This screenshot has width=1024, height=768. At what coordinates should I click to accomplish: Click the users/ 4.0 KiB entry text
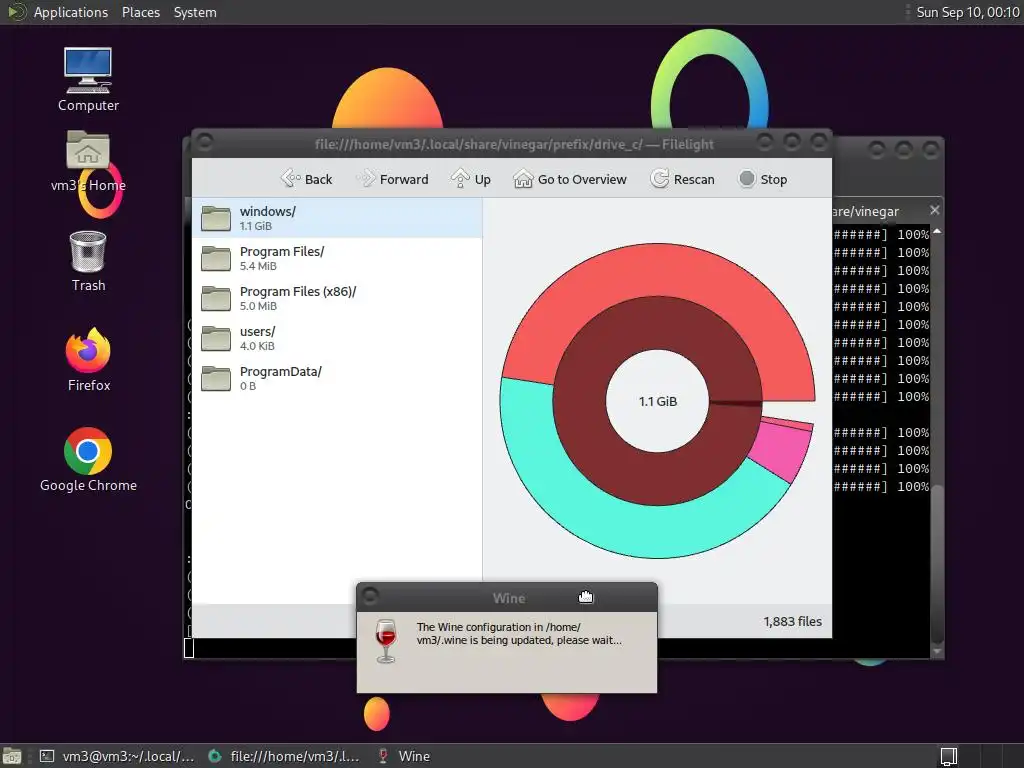(x=257, y=338)
